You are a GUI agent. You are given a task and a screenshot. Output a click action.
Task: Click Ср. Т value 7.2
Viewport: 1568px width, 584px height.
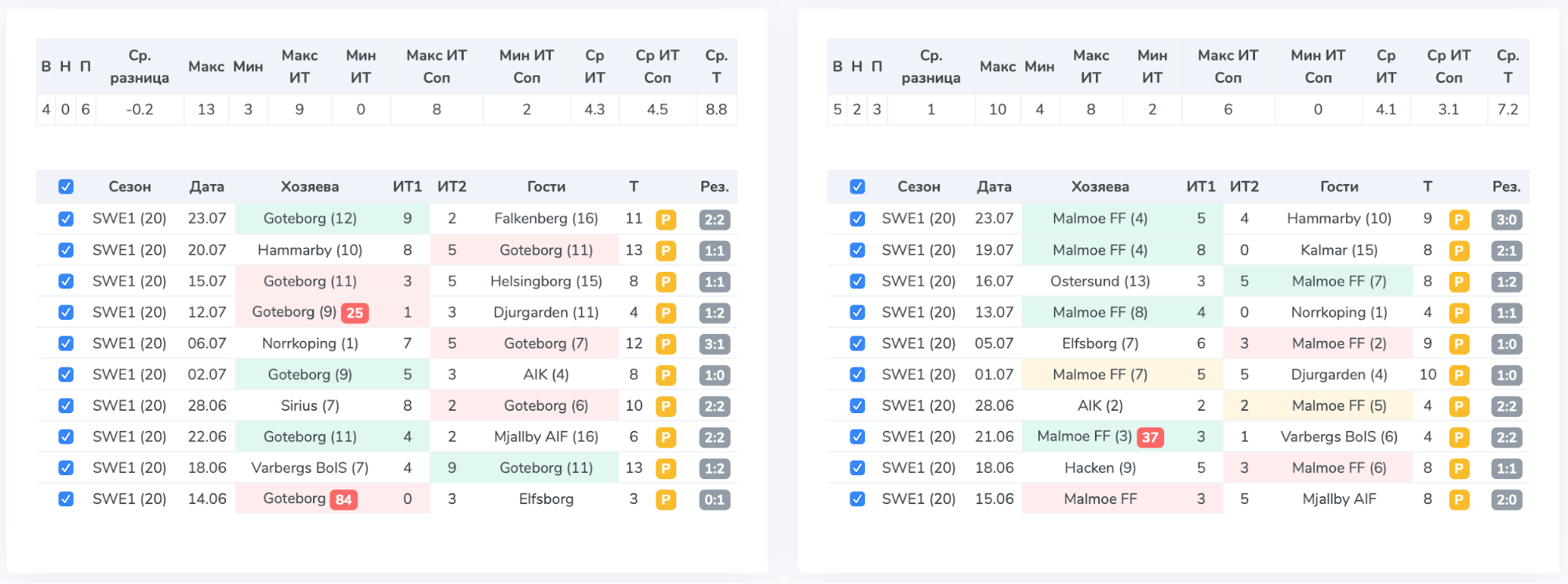pos(1508,109)
